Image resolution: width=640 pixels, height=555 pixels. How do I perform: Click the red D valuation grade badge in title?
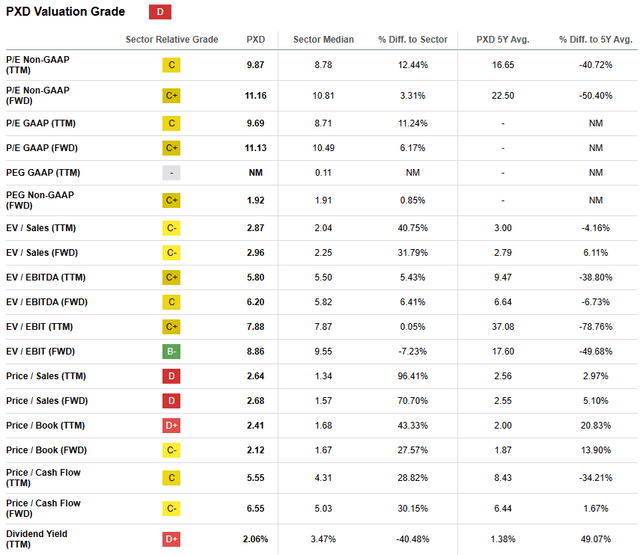click(159, 12)
